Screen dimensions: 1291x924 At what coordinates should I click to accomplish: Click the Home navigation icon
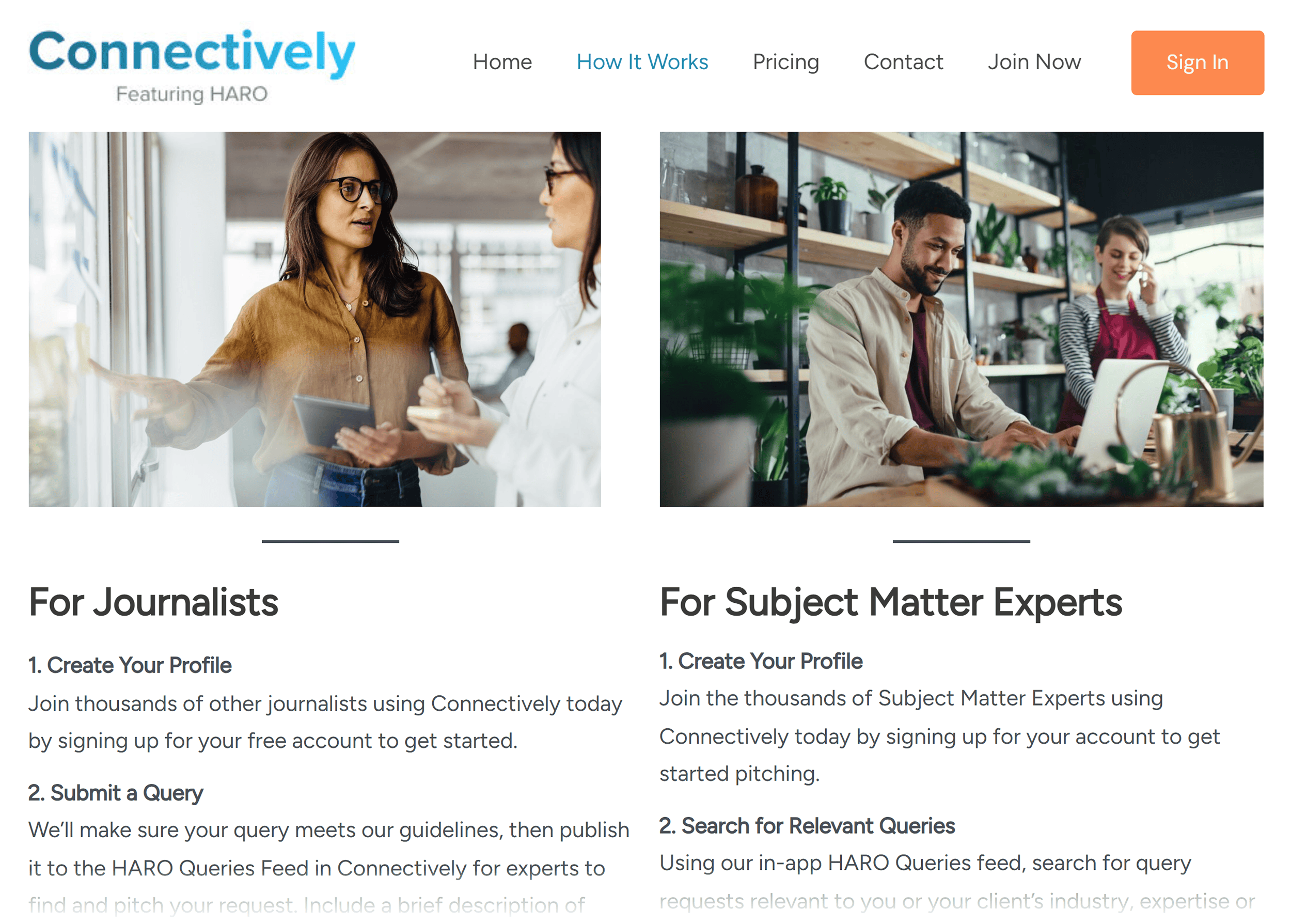(x=502, y=62)
